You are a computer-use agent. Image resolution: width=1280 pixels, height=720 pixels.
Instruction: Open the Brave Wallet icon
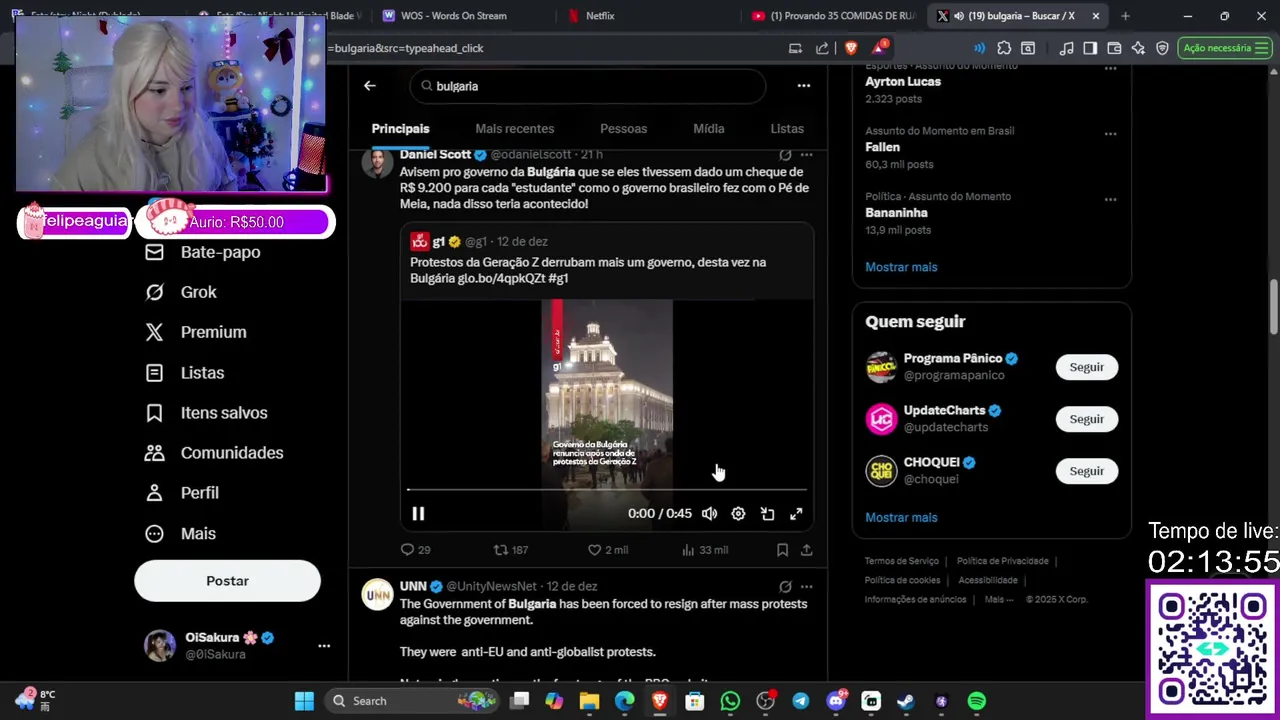1114,48
